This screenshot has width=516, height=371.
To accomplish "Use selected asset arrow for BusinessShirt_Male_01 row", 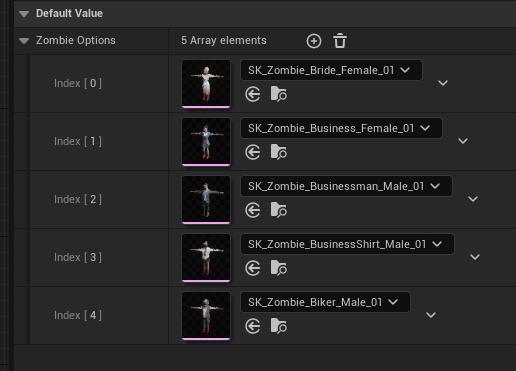I will pyautogui.click(x=253, y=268).
